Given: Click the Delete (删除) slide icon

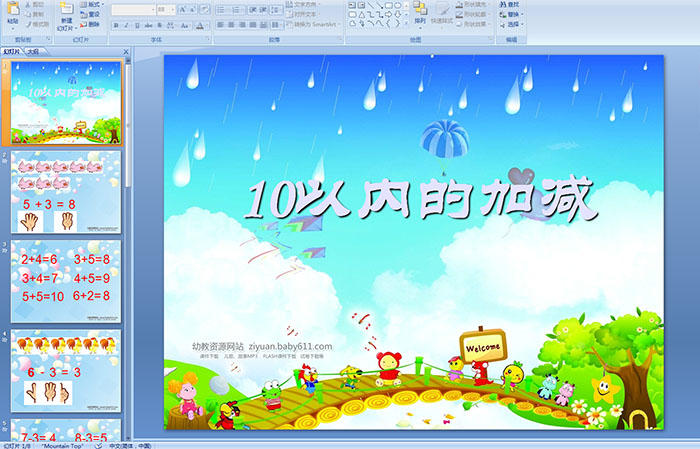Looking at the screenshot, I should pos(83,24).
